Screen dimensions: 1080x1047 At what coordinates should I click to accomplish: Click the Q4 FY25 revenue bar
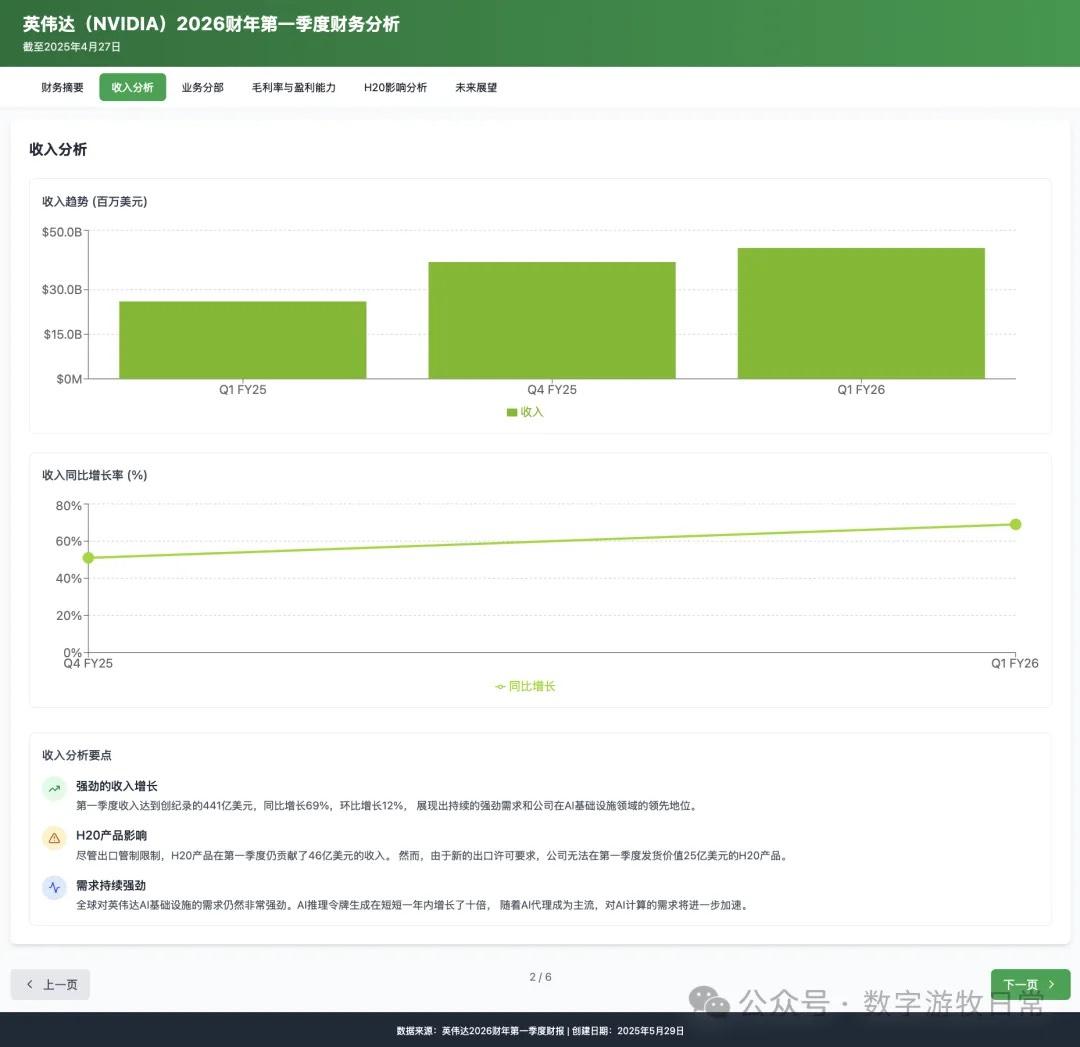(552, 321)
